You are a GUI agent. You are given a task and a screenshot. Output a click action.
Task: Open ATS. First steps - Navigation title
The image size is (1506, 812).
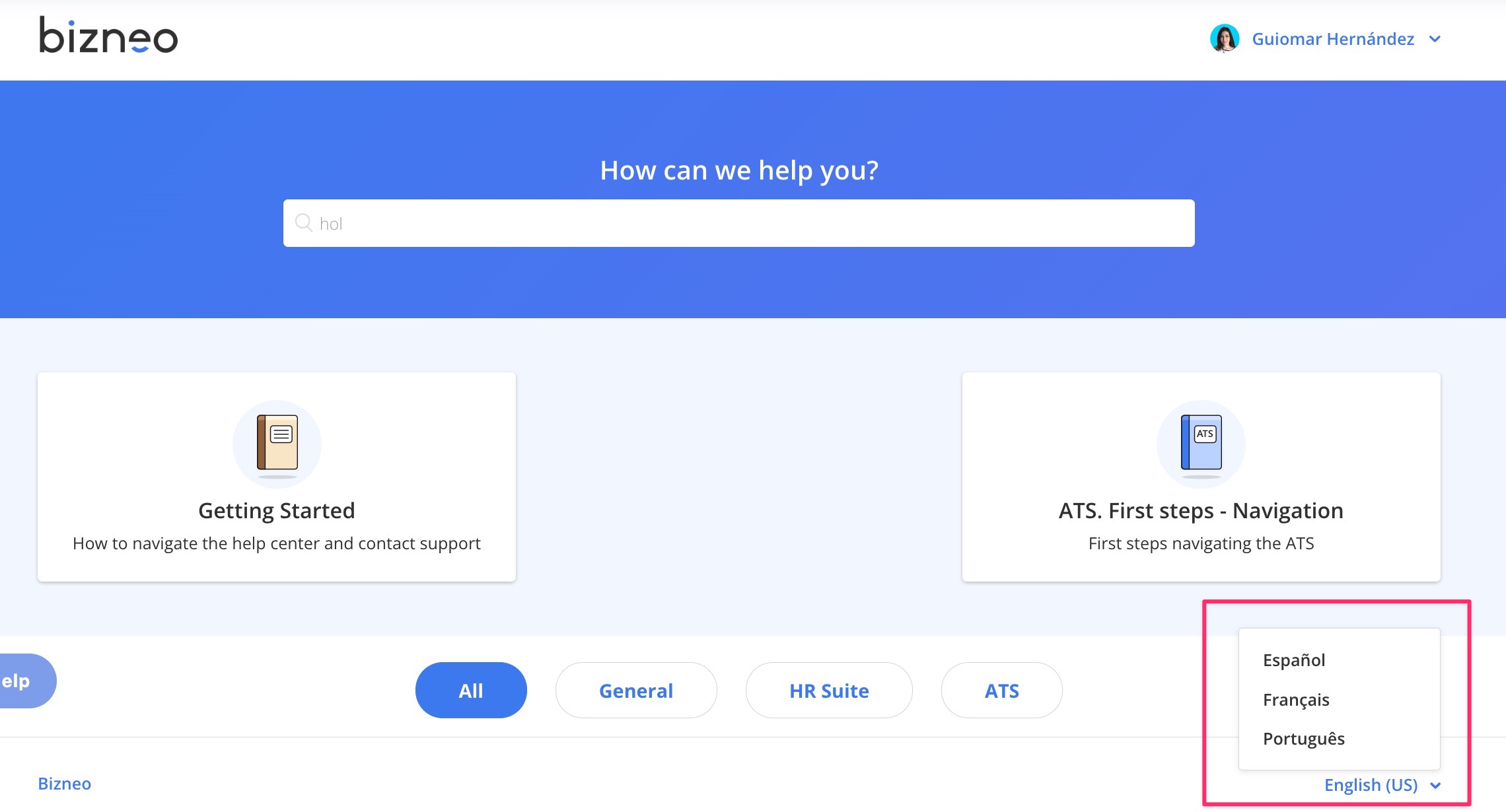click(1201, 510)
